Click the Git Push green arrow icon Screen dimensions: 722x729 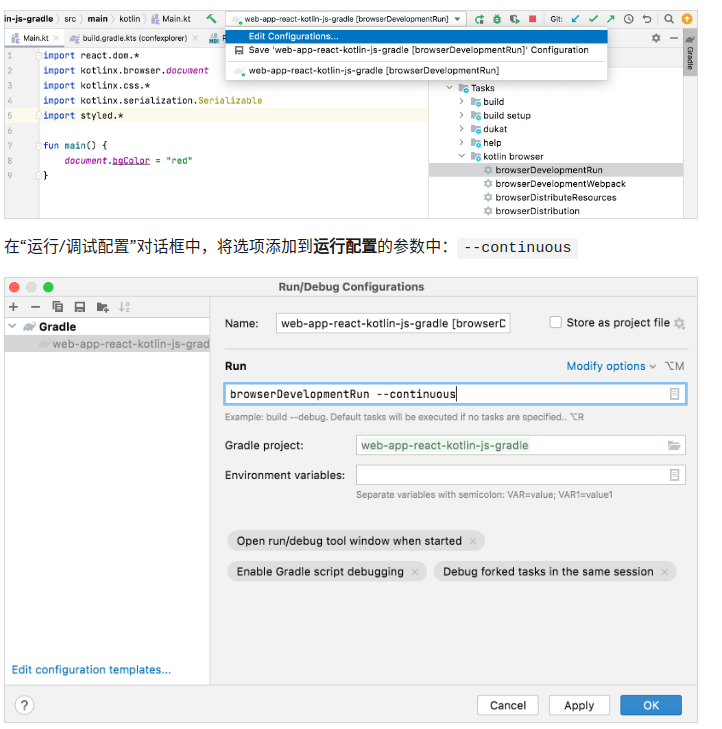click(x=611, y=19)
